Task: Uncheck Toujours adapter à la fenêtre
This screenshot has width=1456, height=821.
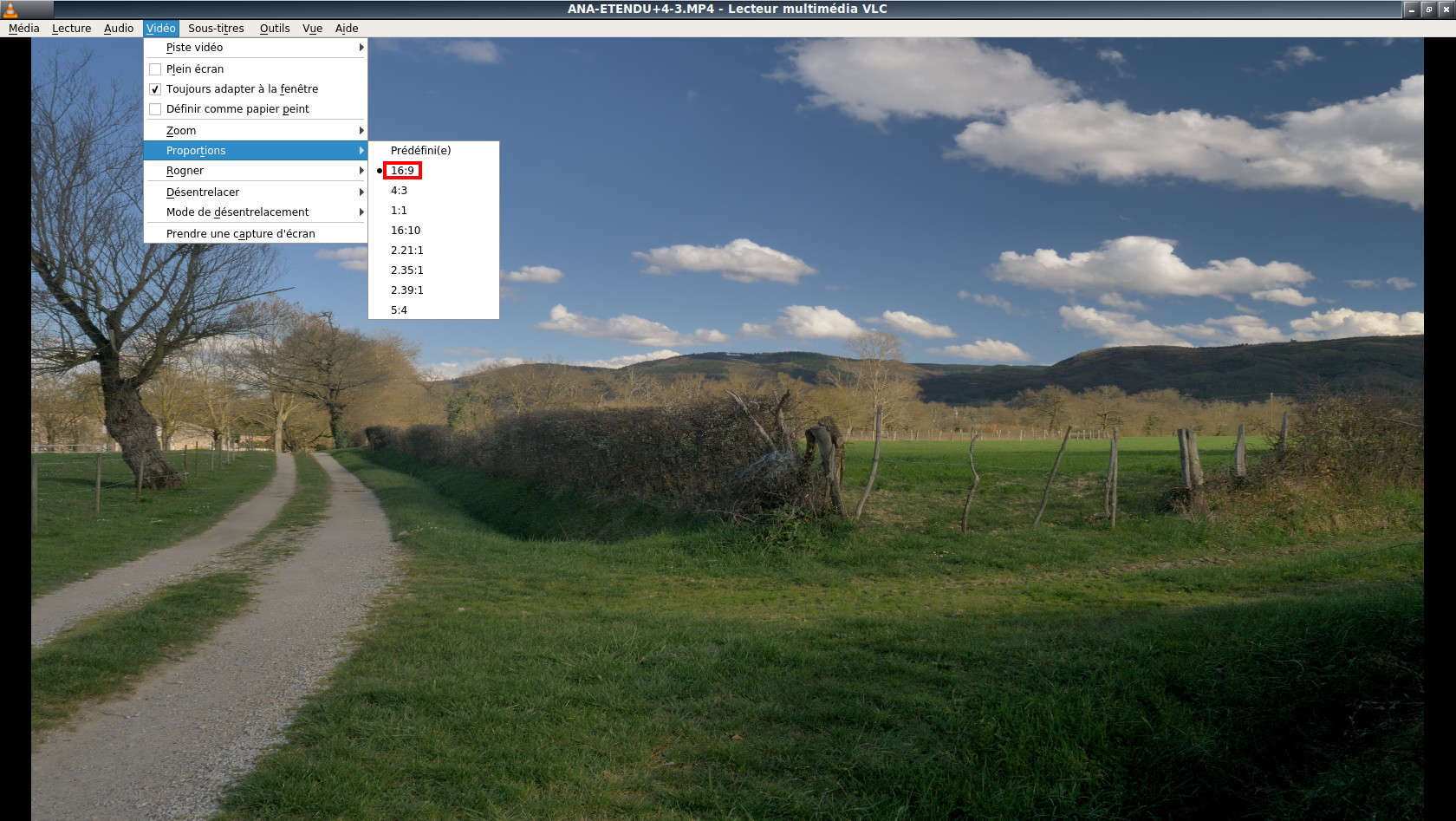Action: [155, 89]
